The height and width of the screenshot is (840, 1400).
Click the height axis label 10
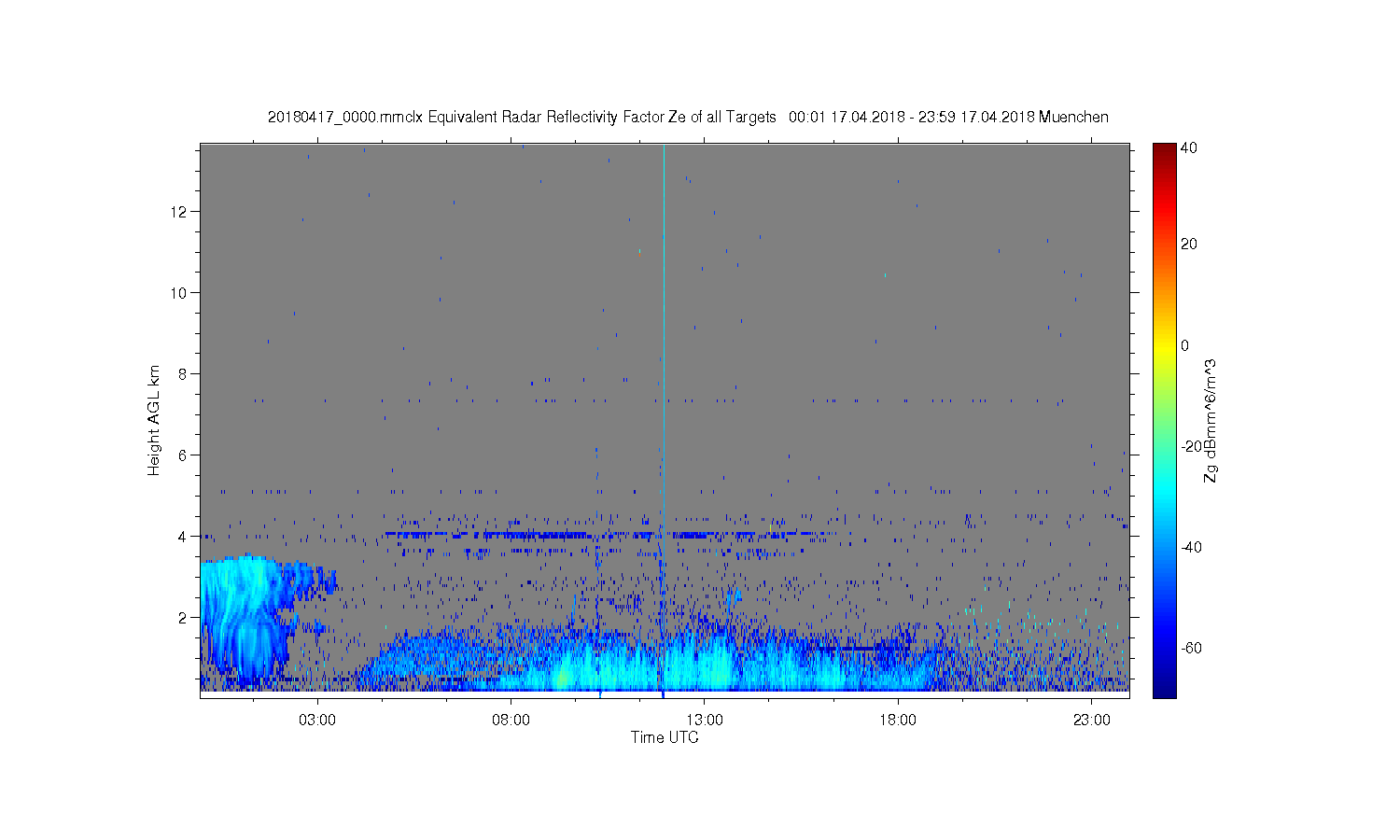pyautogui.click(x=180, y=293)
